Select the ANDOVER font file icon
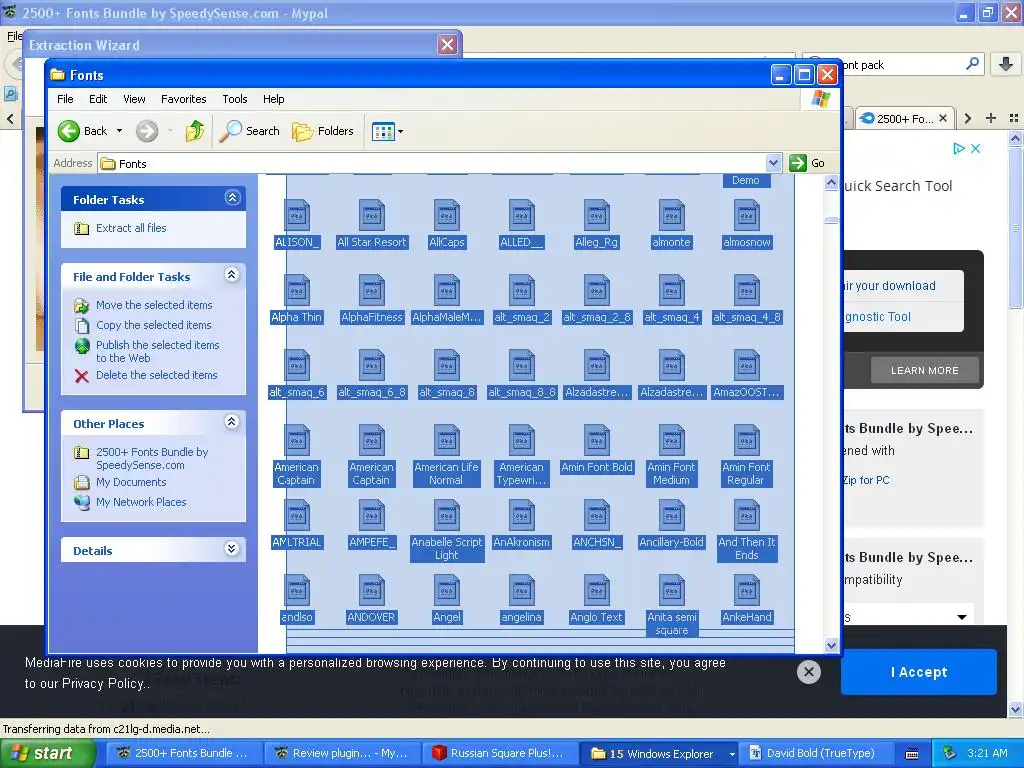 tap(372, 591)
